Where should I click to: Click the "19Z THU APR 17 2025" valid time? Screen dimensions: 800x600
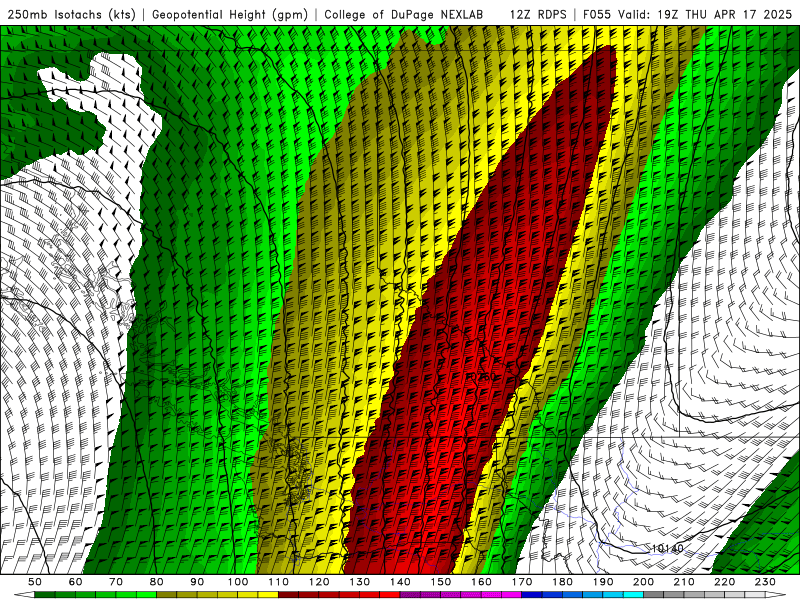(724, 15)
